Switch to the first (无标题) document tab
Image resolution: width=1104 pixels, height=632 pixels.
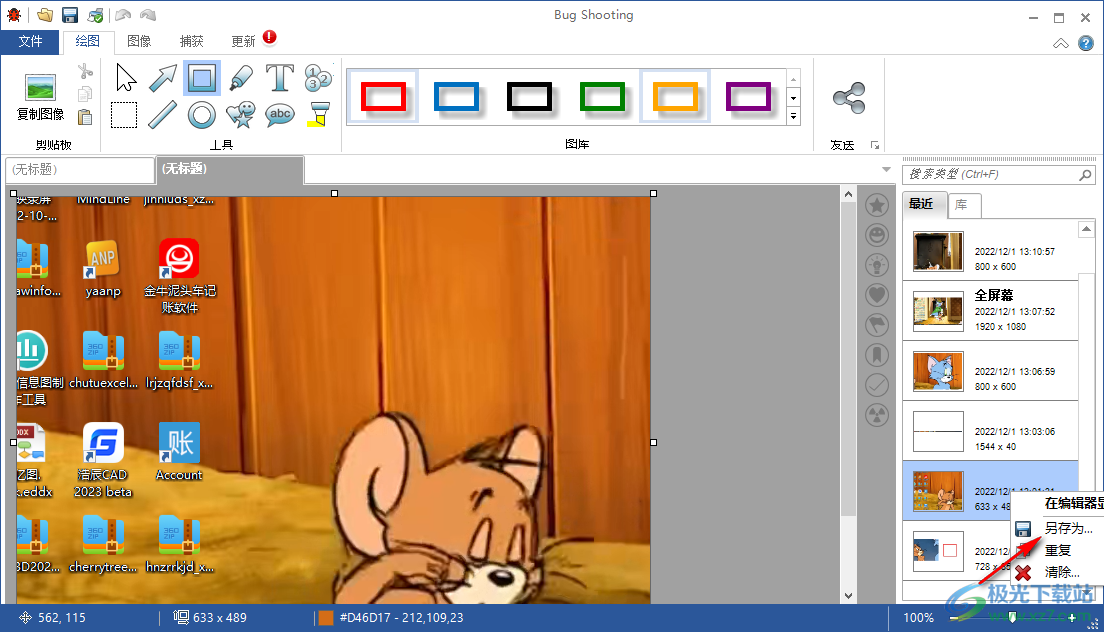click(80, 170)
